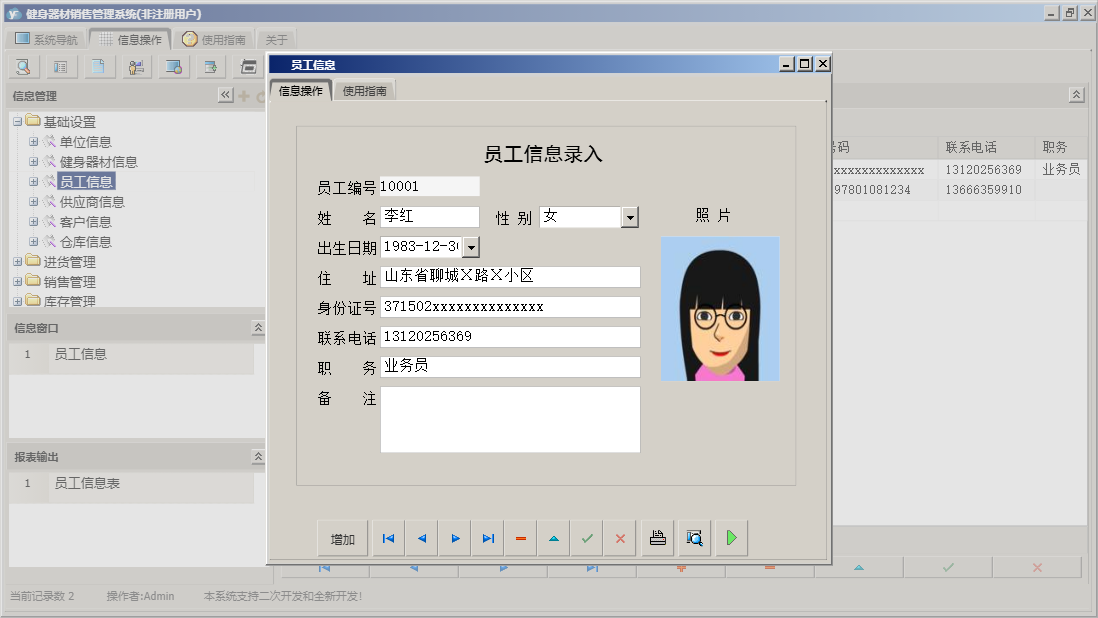
Task: Expand the 进货管理 tree folder
Action: pyautogui.click(x=18, y=262)
